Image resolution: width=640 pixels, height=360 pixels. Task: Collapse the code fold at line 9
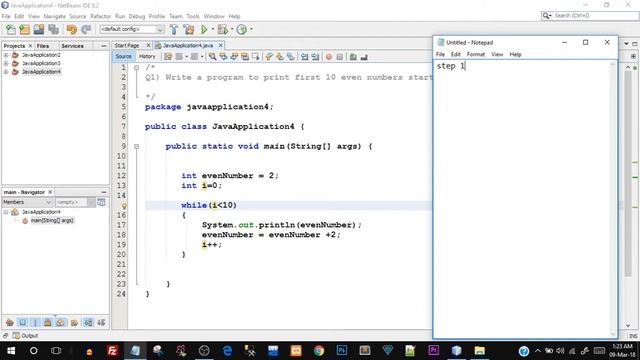tap(137, 146)
